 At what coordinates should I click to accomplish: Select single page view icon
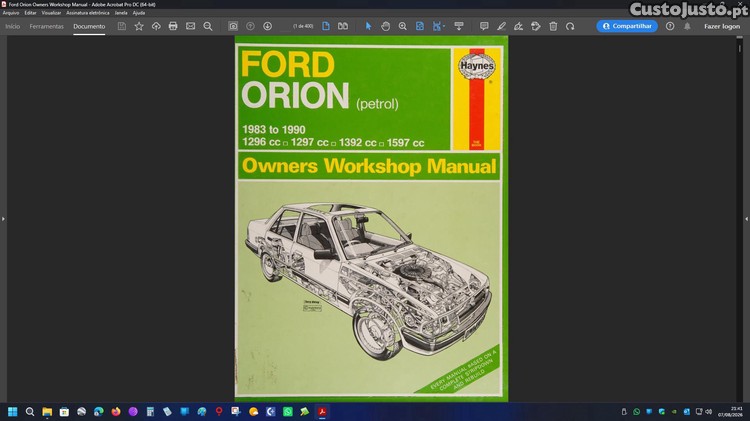[x=326, y=26]
